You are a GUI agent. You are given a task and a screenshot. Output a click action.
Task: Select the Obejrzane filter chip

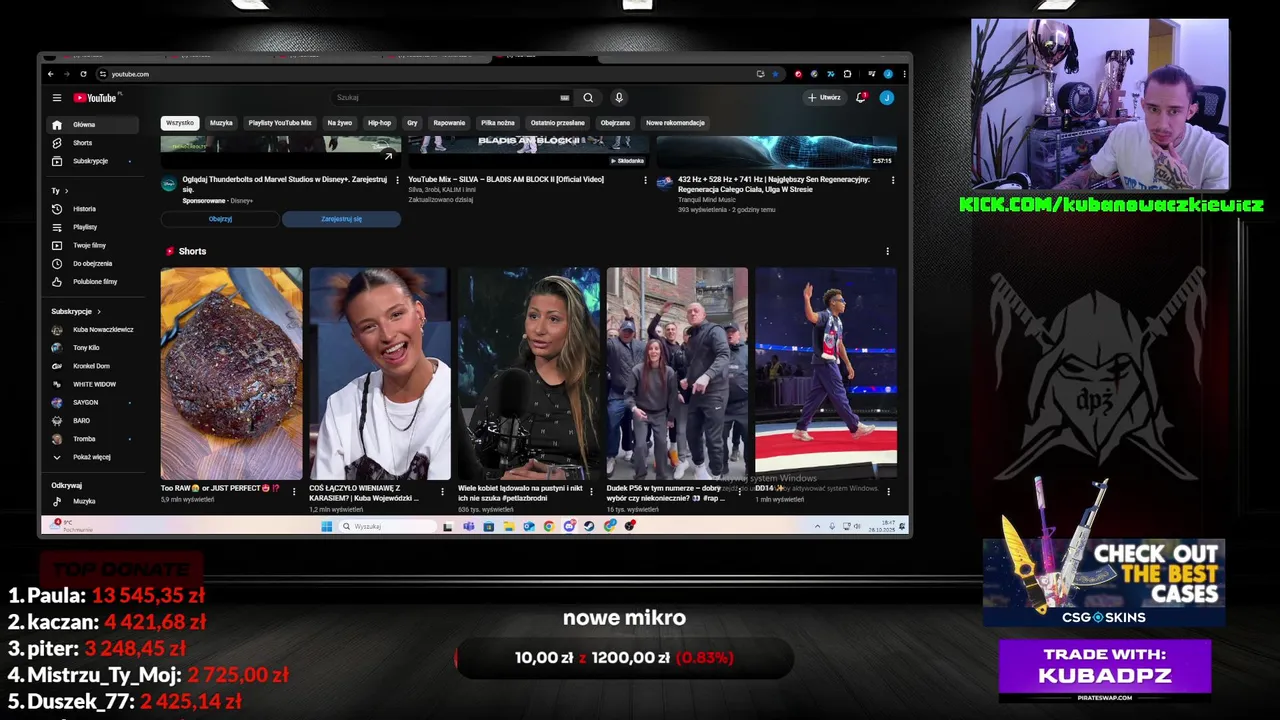point(615,123)
